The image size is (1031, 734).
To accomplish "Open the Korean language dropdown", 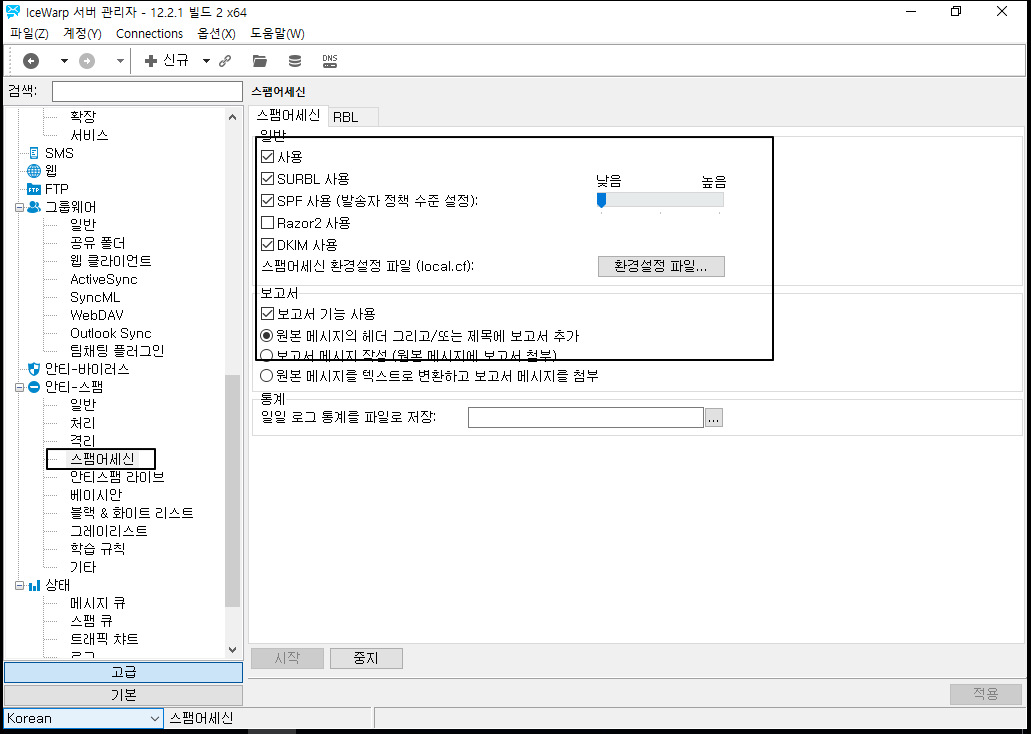I will click(x=83, y=718).
